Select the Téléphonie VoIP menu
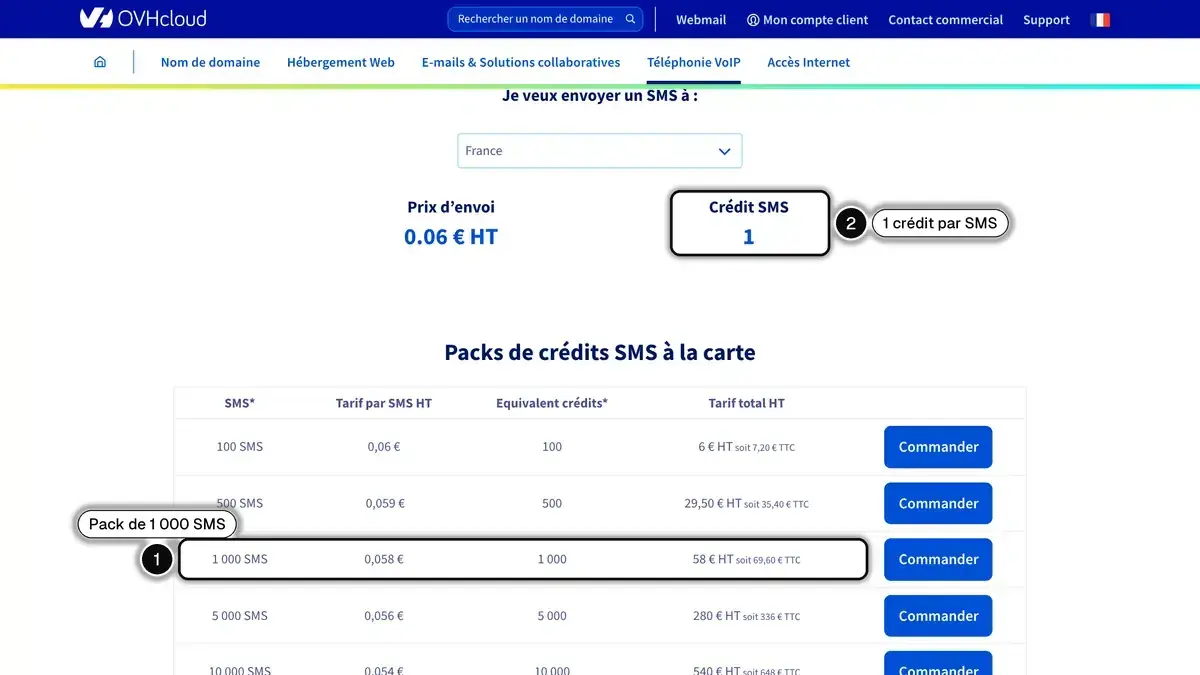This screenshot has width=1200, height=675. 694,62
